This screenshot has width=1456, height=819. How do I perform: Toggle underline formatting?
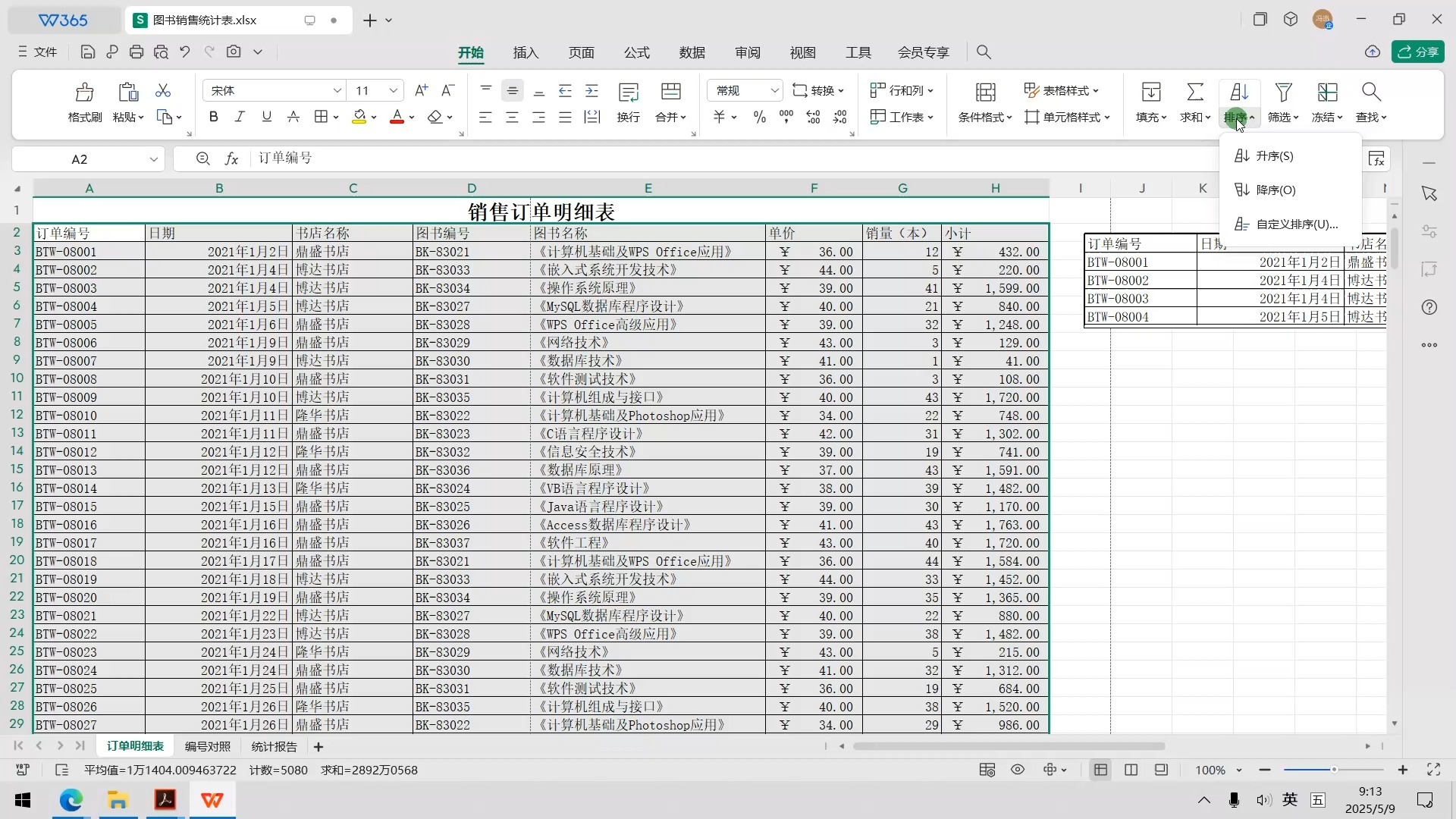pyautogui.click(x=266, y=116)
